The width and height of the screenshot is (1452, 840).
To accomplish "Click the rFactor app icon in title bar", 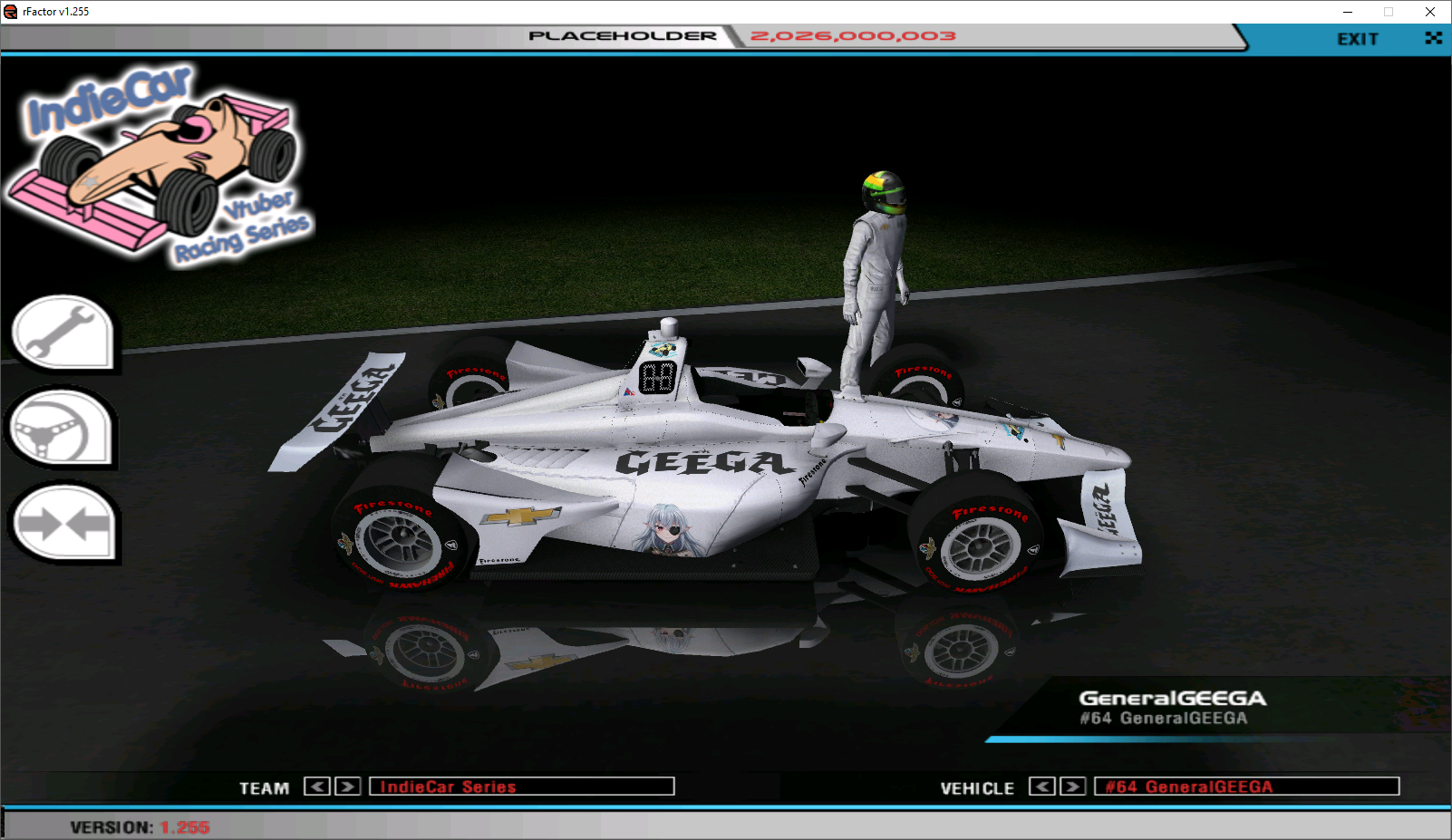I will (11, 12).
